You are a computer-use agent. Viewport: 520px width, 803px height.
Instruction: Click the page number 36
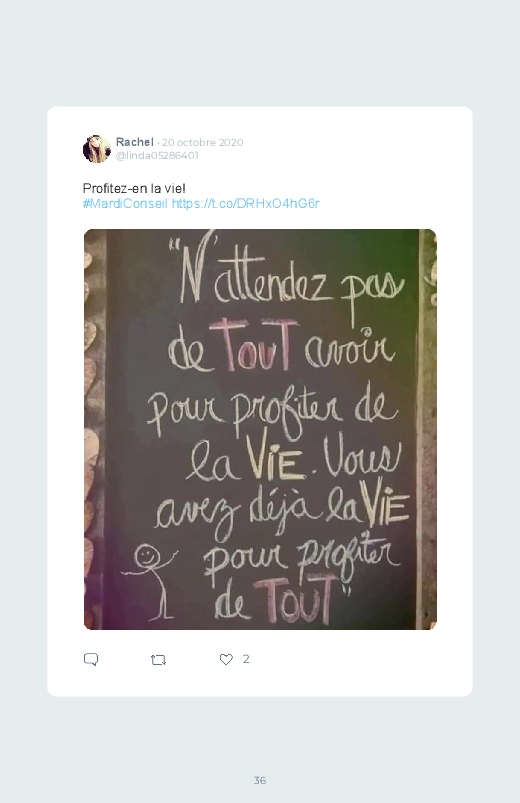coord(260,780)
